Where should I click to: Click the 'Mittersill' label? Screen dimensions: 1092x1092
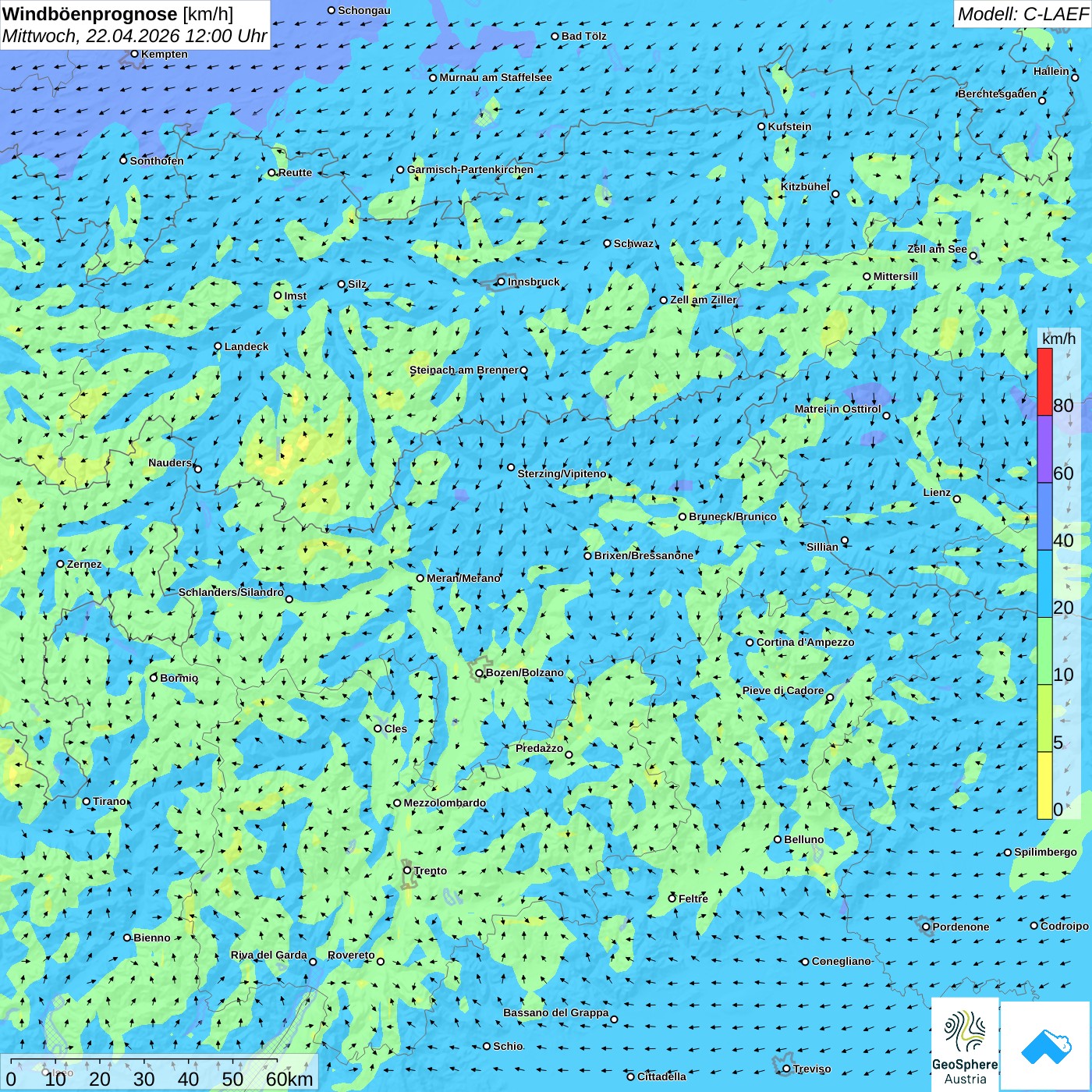coord(895,276)
